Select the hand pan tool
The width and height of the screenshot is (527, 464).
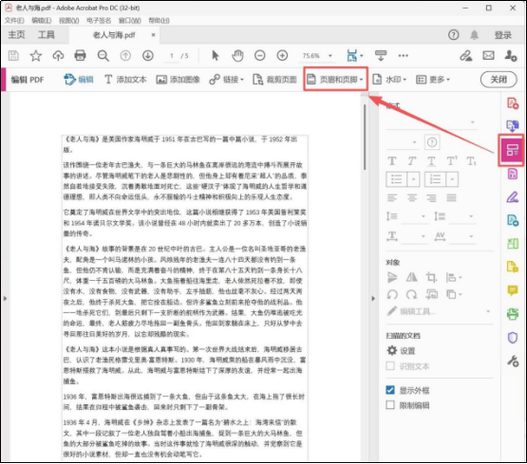click(238, 55)
